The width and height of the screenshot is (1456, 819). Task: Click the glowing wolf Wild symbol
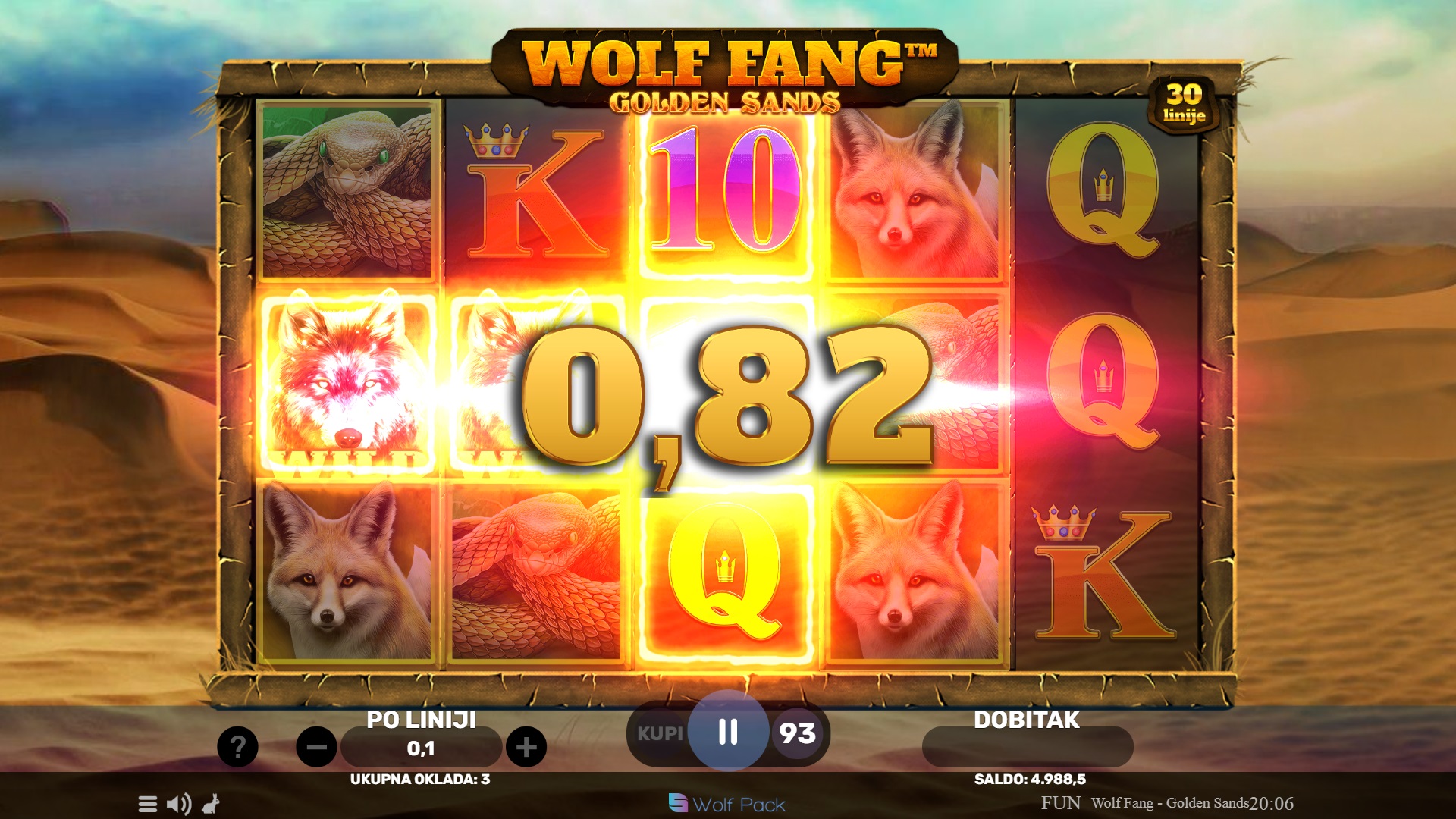click(x=347, y=384)
